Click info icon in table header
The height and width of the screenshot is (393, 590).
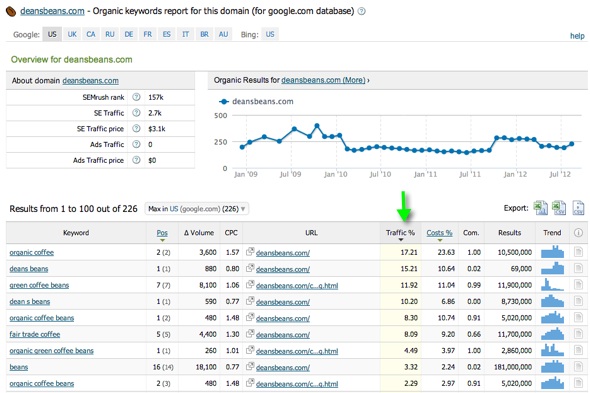click(x=578, y=233)
